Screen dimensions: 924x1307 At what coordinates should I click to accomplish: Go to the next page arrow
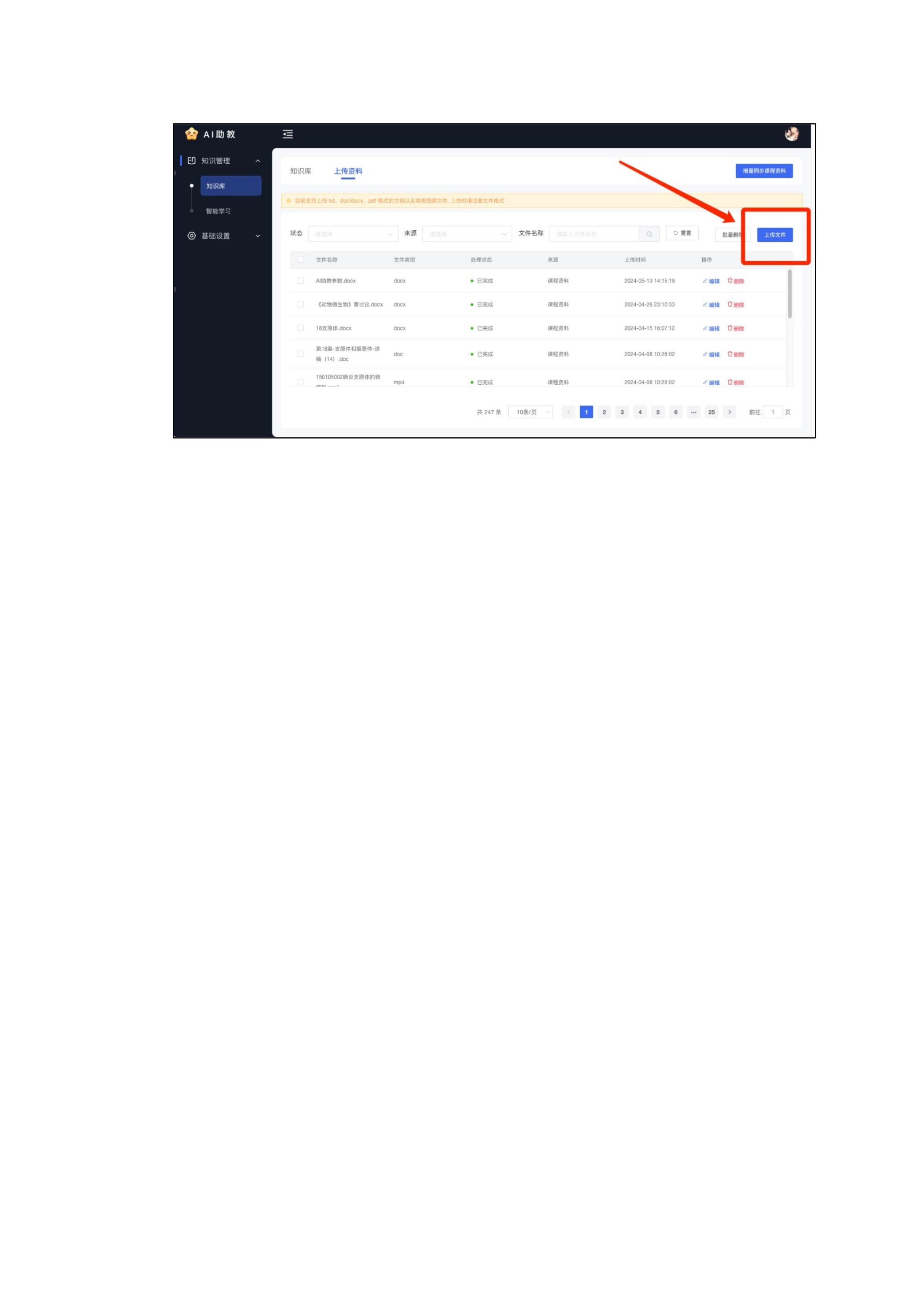(730, 412)
